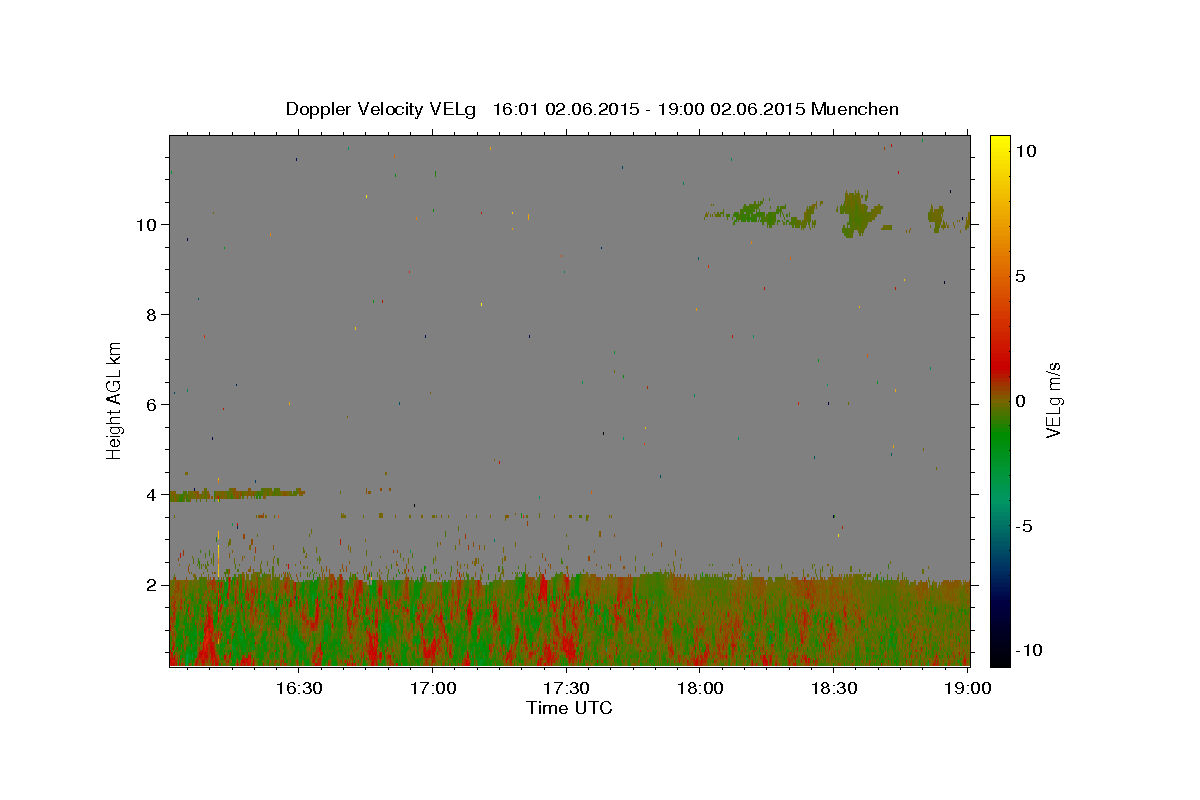Screen dimensions: 1200x800
Task: Click the 'VELg m/s' colorbar label
Action: click(x=1053, y=401)
